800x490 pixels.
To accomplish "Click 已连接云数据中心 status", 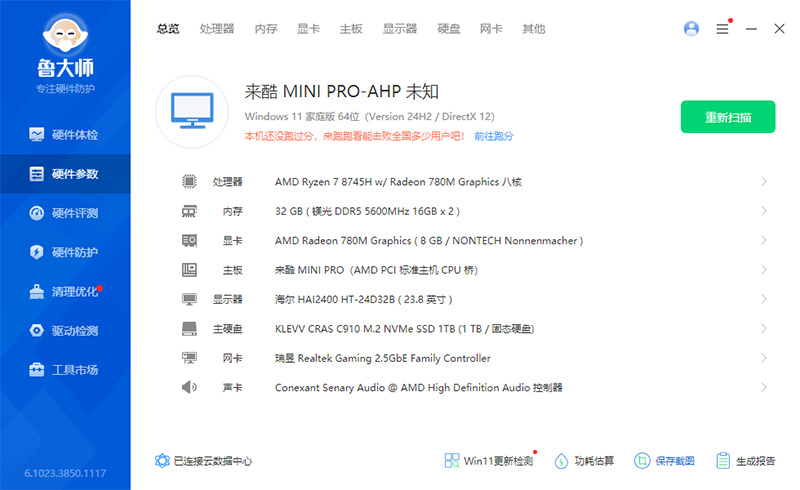I will pyautogui.click(x=204, y=461).
